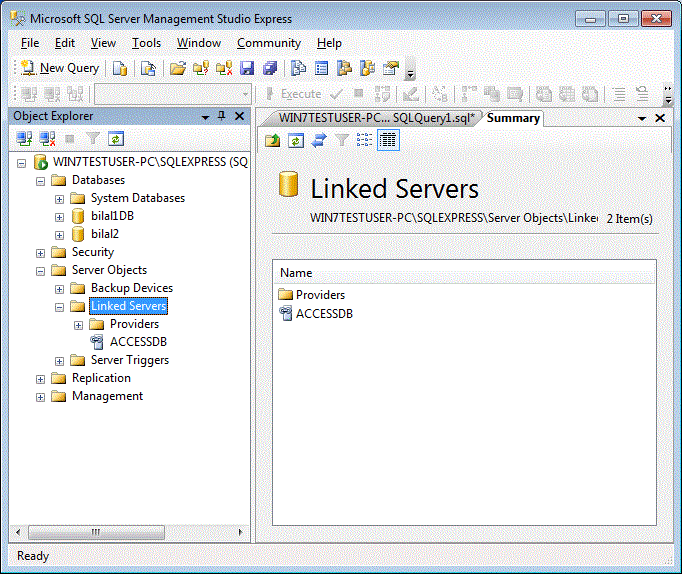
Task: Expand the Providers folder in tree
Action: click(x=78, y=326)
